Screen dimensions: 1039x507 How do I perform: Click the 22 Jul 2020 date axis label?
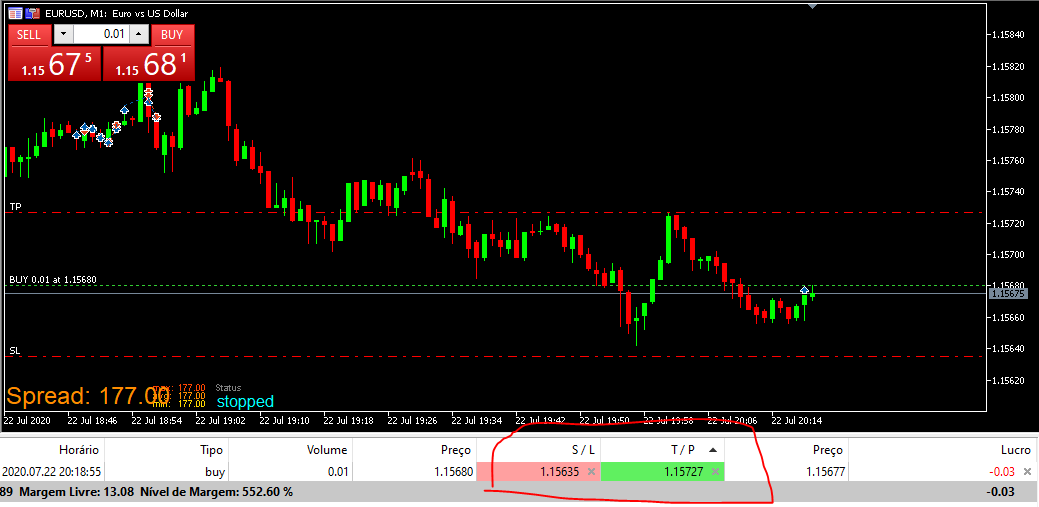click(27, 420)
